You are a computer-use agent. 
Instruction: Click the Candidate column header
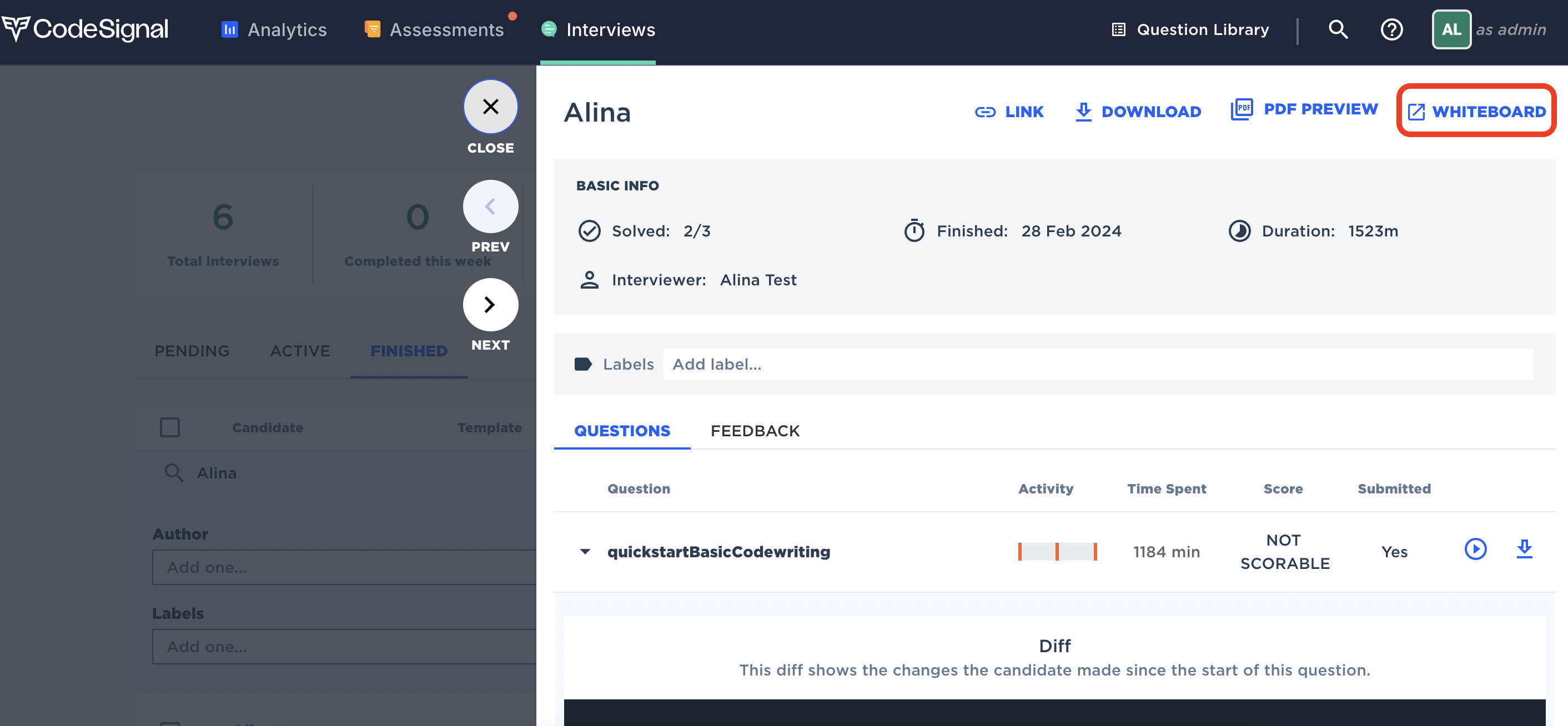[x=267, y=427]
